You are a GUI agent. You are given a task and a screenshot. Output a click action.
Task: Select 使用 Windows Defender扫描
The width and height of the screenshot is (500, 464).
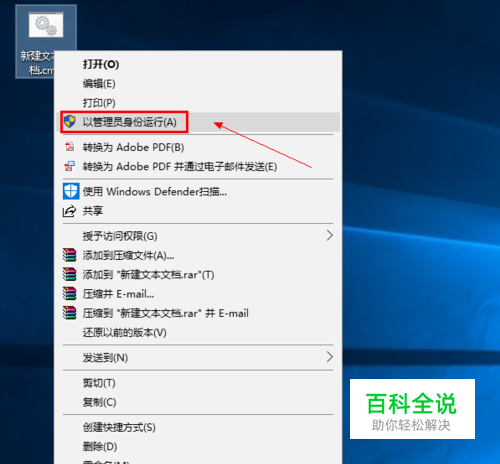(198, 192)
